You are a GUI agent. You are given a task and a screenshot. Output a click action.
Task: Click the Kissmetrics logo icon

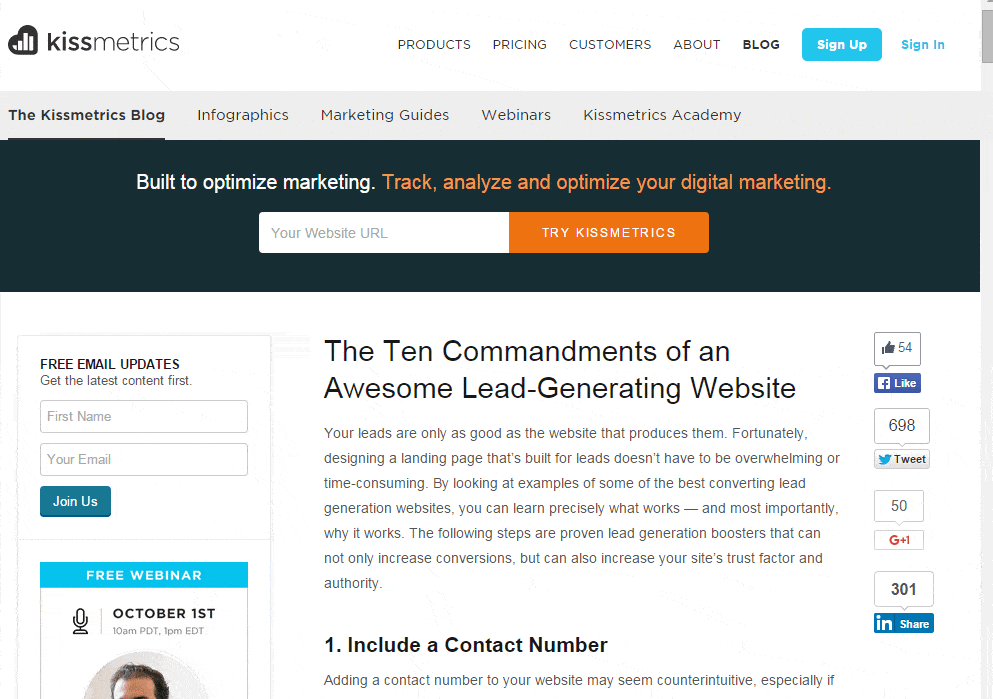click(23, 41)
